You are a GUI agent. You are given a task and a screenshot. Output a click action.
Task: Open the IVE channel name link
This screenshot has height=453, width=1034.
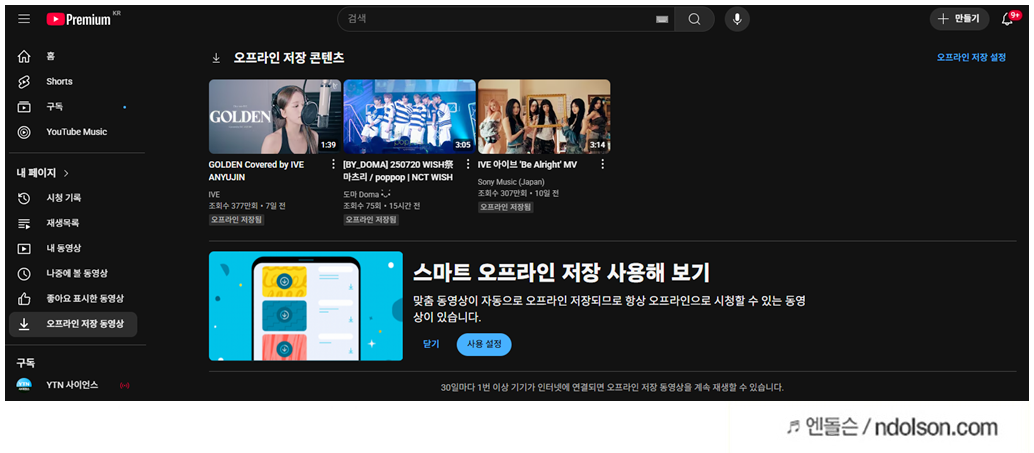214,195
